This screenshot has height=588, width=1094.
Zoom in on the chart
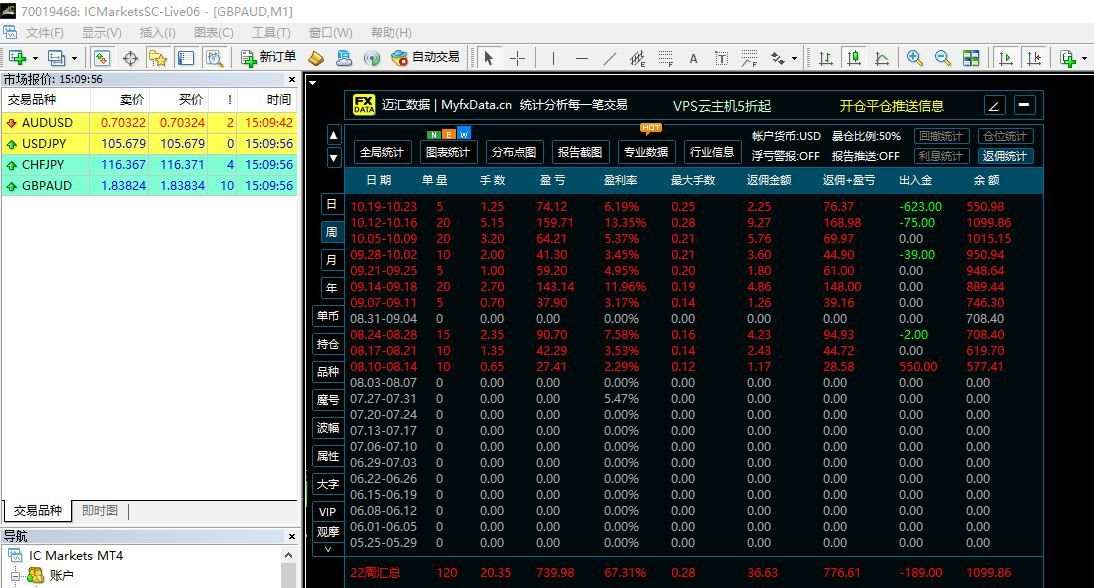915,58
